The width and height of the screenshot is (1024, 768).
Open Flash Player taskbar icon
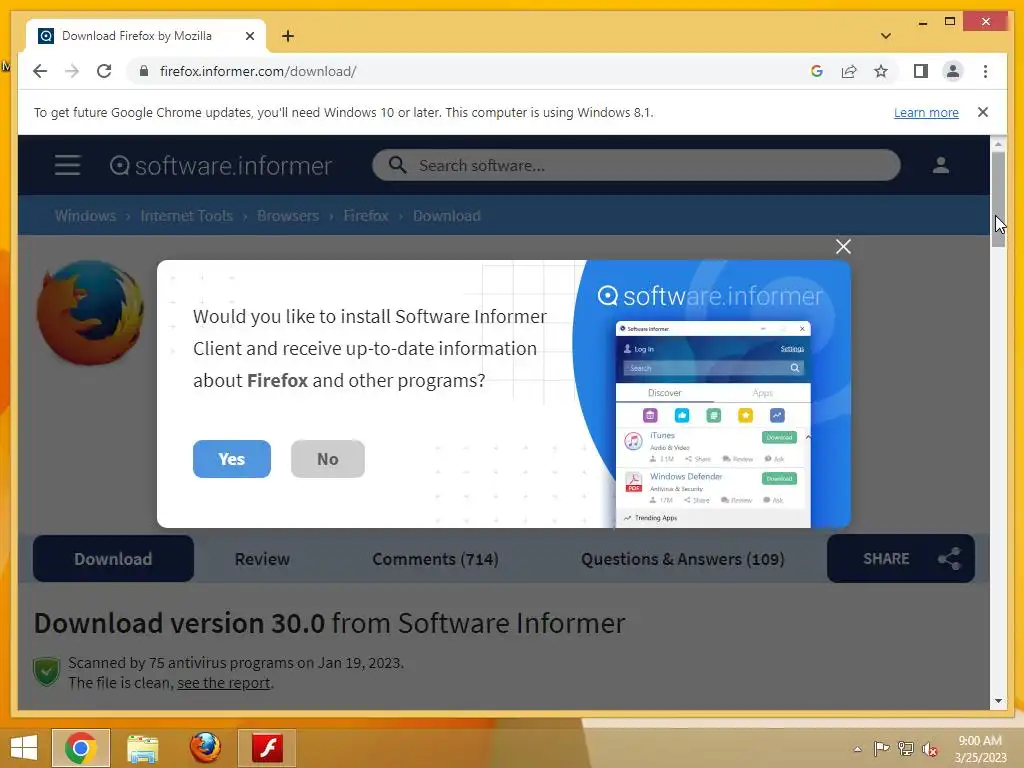coord(267,748)
